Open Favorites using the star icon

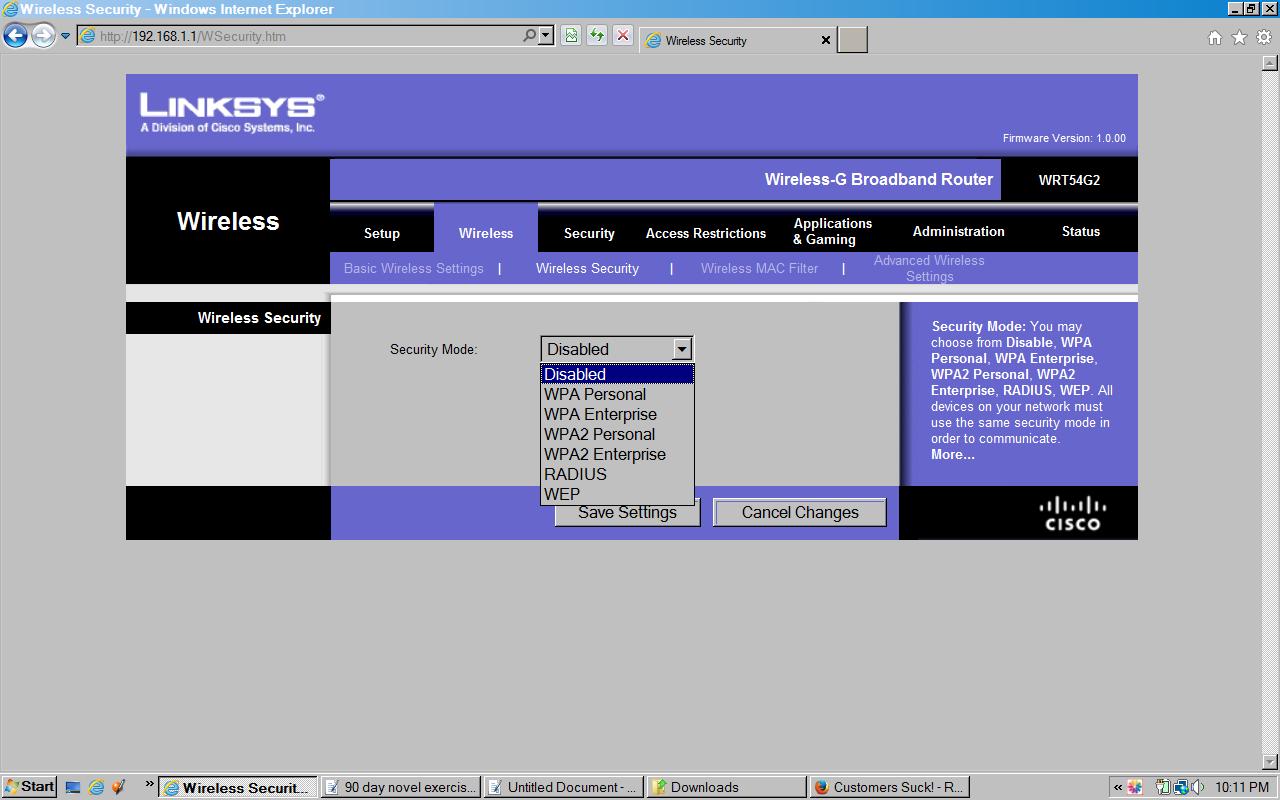pyautogui.click(x=1239, y=38)
